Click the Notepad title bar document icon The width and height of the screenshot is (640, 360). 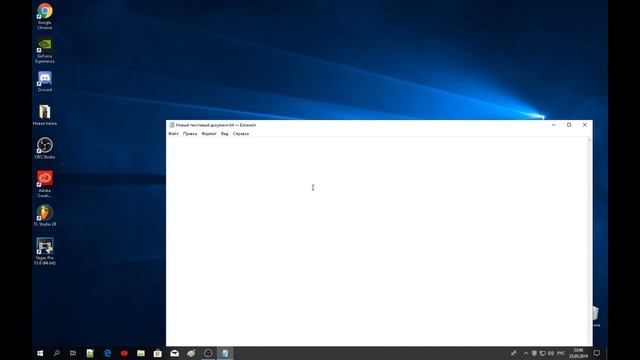[x=172, y=125]
